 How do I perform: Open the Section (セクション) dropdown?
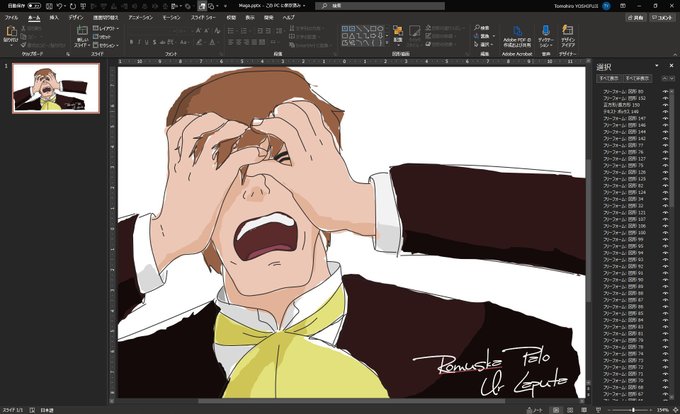tap(106, 45)
